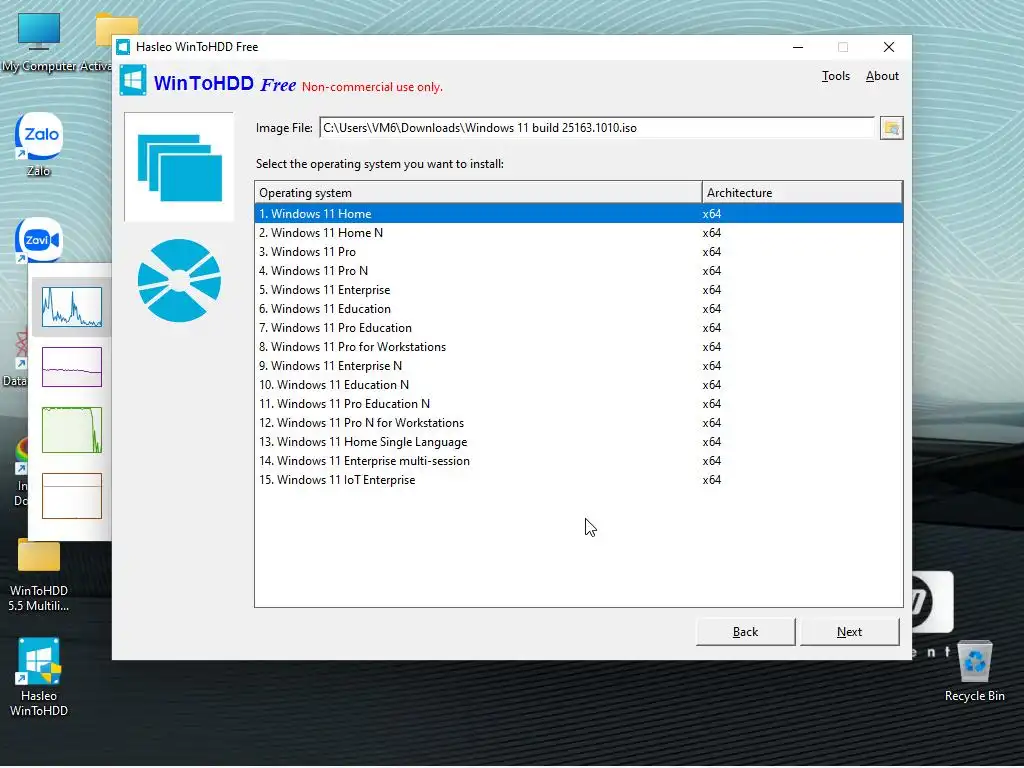Select 4. Windows 11 Pro N
The height and width of the screenshot is (768, 1024).
click(x=579, y=270)
